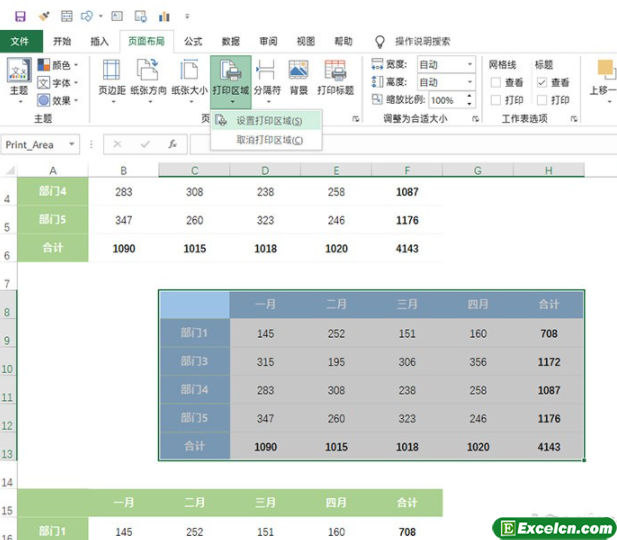617x540 pixels.
Task: Click value 347 in row 5
Action: pyautogui.click(x=124, y=220)
